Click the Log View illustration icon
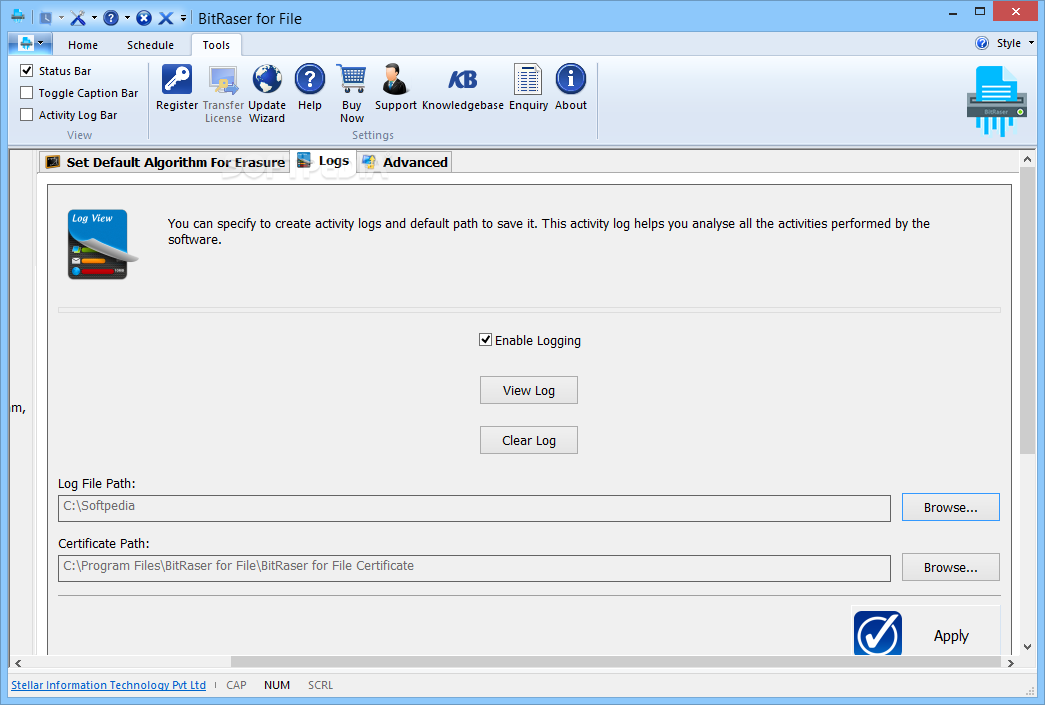This screenshot has height=705, width=1045. (102, 244)
